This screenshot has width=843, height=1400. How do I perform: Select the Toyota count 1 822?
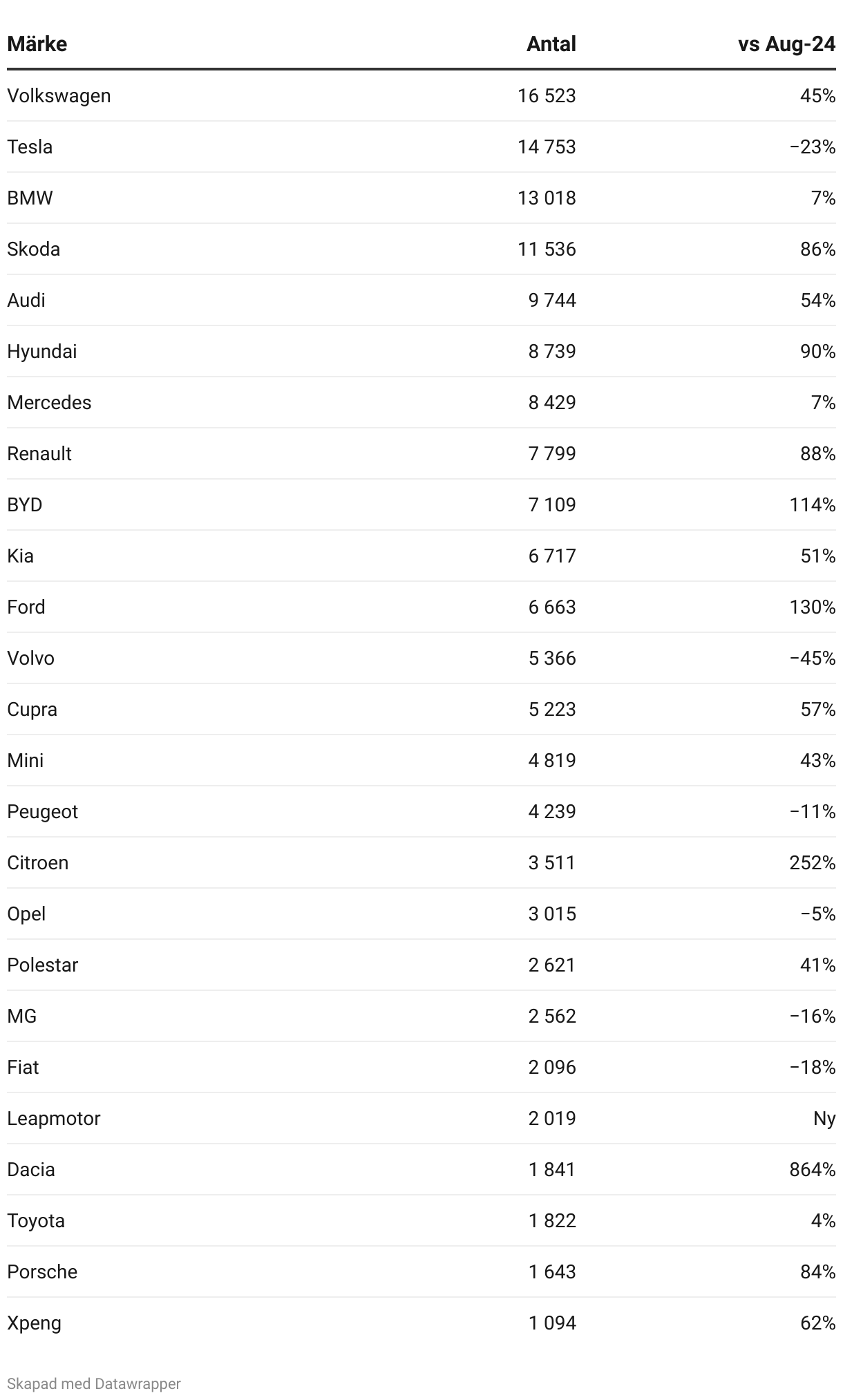[x=552, y=1220]
